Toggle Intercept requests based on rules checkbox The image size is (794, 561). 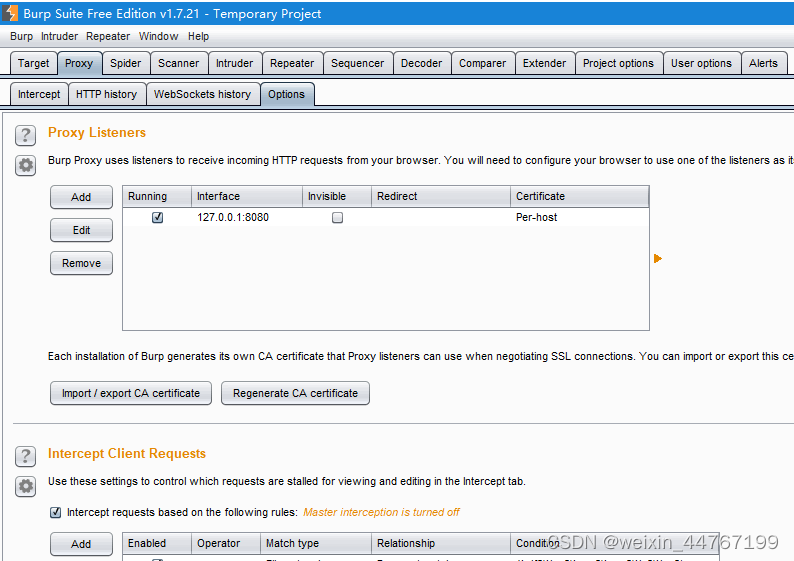pos(56,512)
